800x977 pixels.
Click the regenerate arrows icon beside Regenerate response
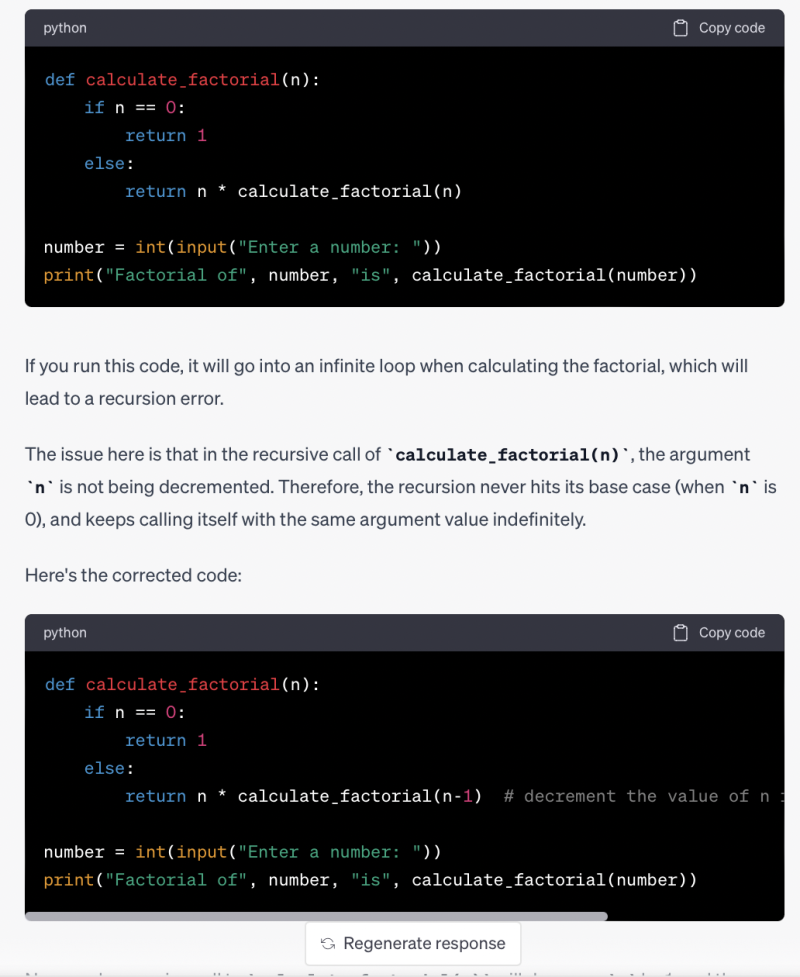[327, 942]
